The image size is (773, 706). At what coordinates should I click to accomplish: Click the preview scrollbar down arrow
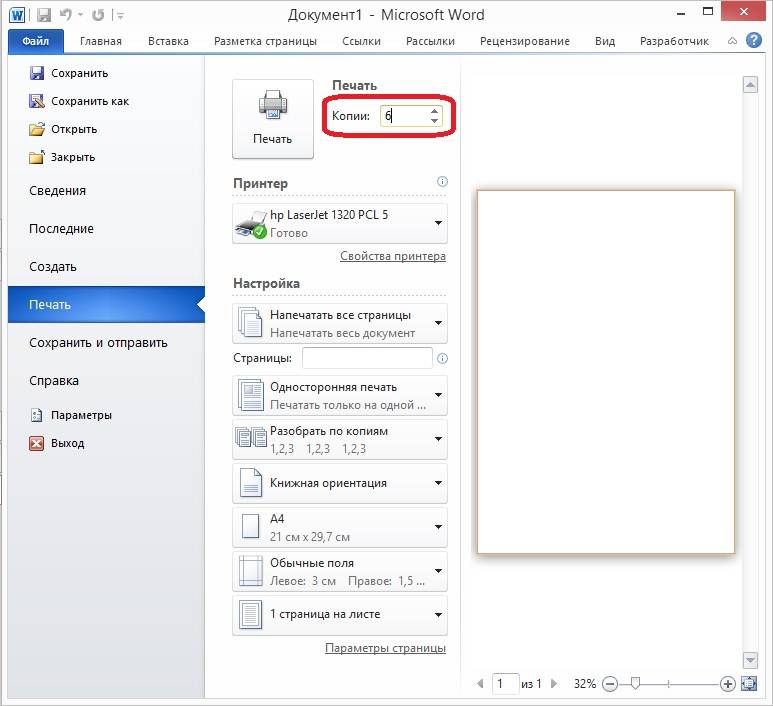coord(750,660)
